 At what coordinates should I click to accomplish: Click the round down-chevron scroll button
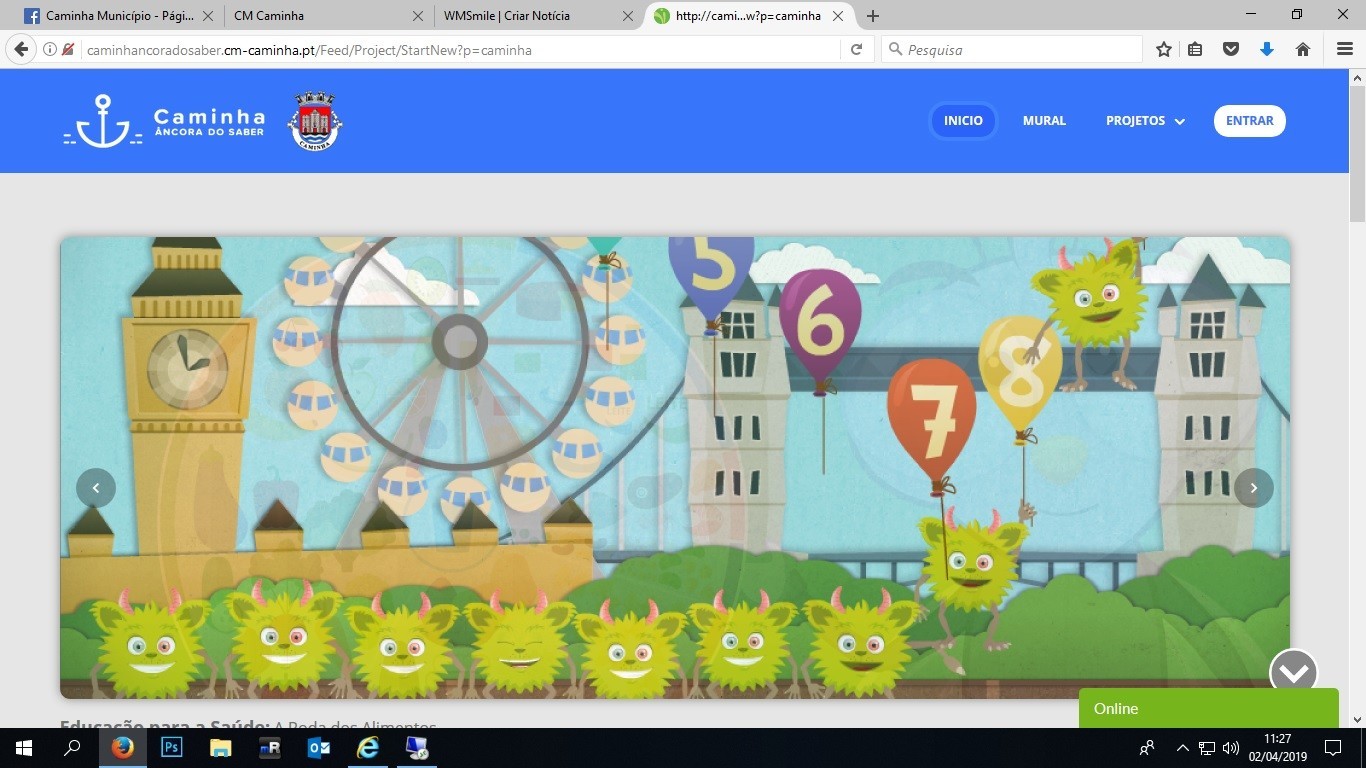pyautogui.click(x=1293, y=673)
